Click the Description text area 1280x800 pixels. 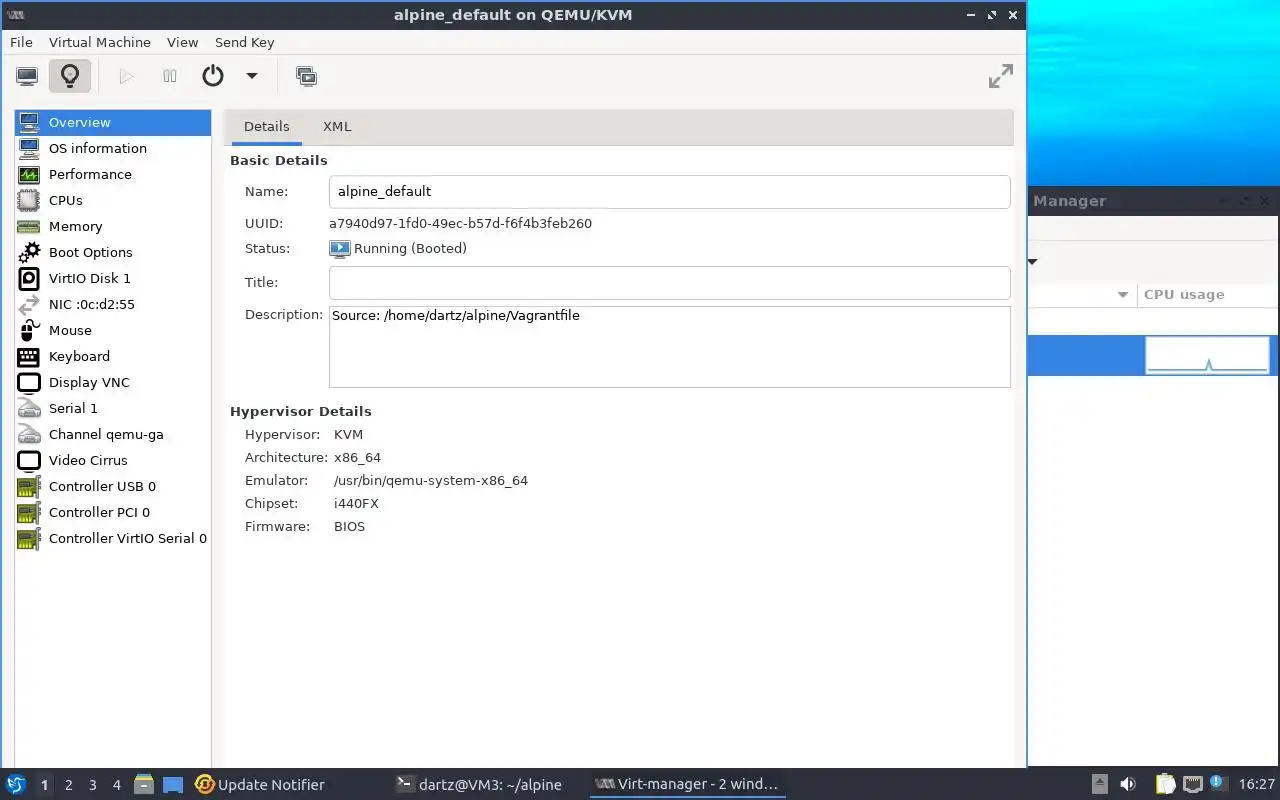(669, 346)
